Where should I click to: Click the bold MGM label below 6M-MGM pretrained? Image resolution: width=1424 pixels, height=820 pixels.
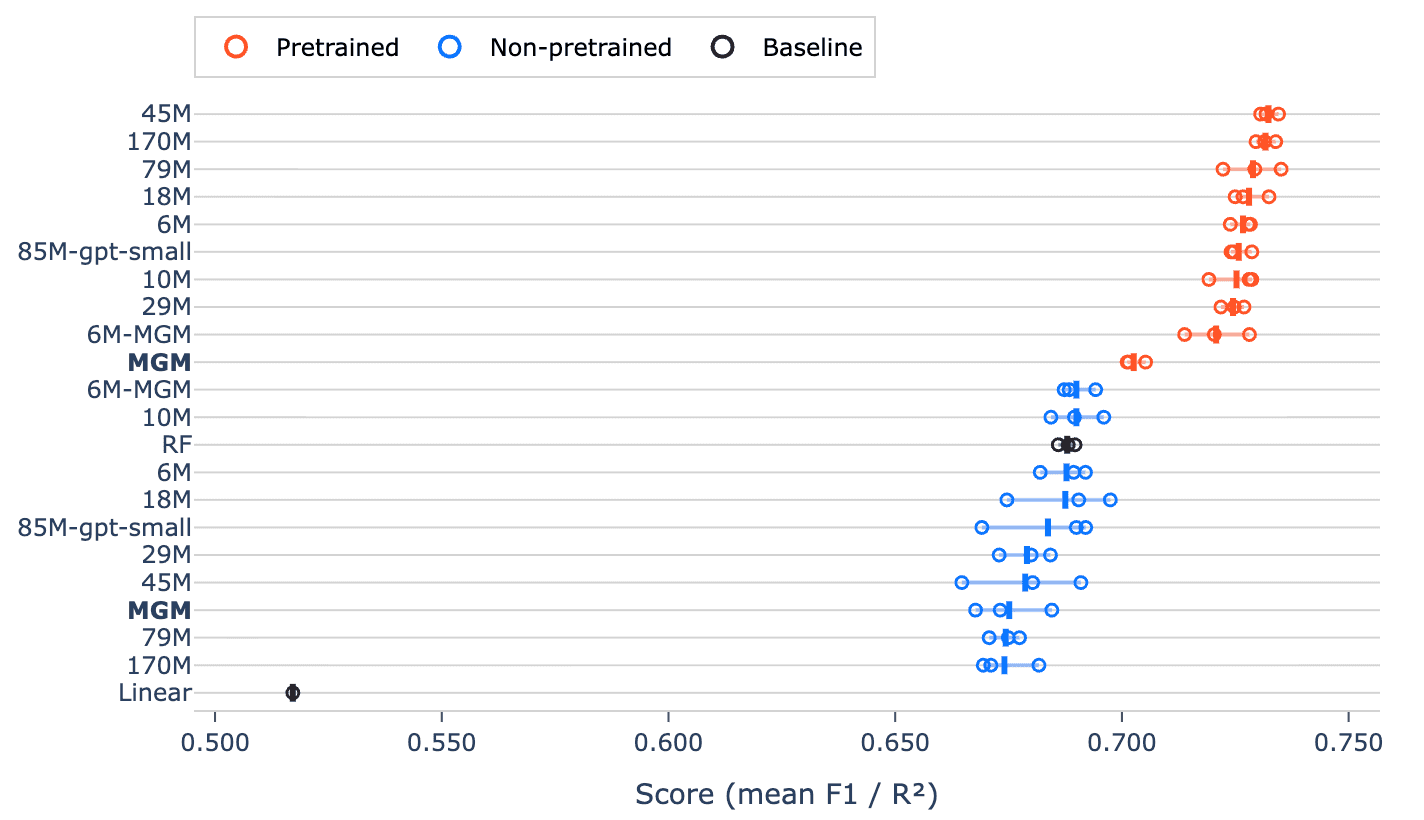pyautogui.click(x=160, y=362)
